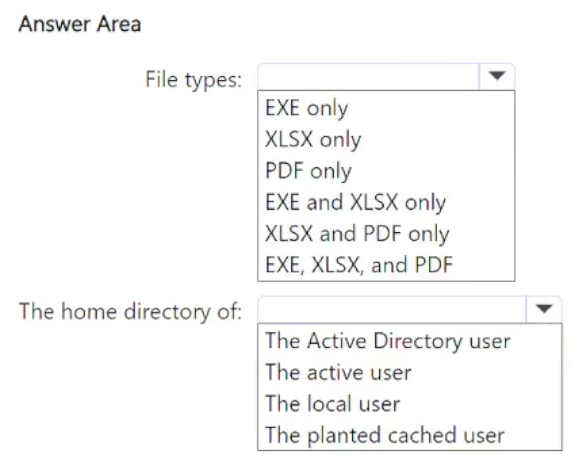Pick 'The local user' option
This screenshot has width=571, height=459.
pos(332,404)
